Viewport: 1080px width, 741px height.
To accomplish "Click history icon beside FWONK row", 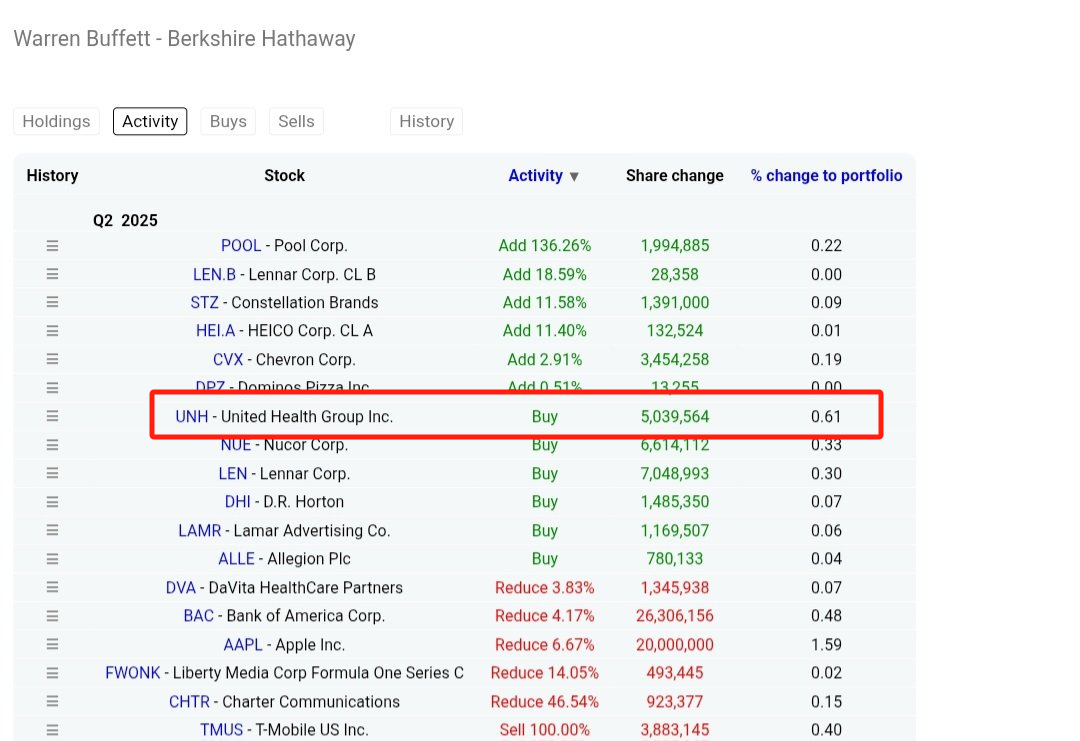I will tap(52, 673).
